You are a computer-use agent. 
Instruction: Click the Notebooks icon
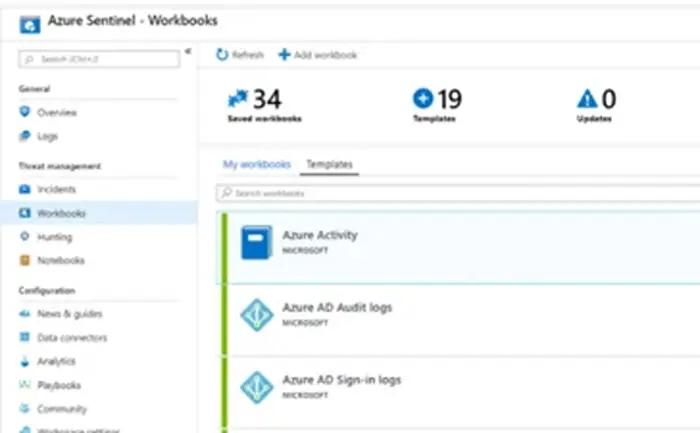[25, 260]
